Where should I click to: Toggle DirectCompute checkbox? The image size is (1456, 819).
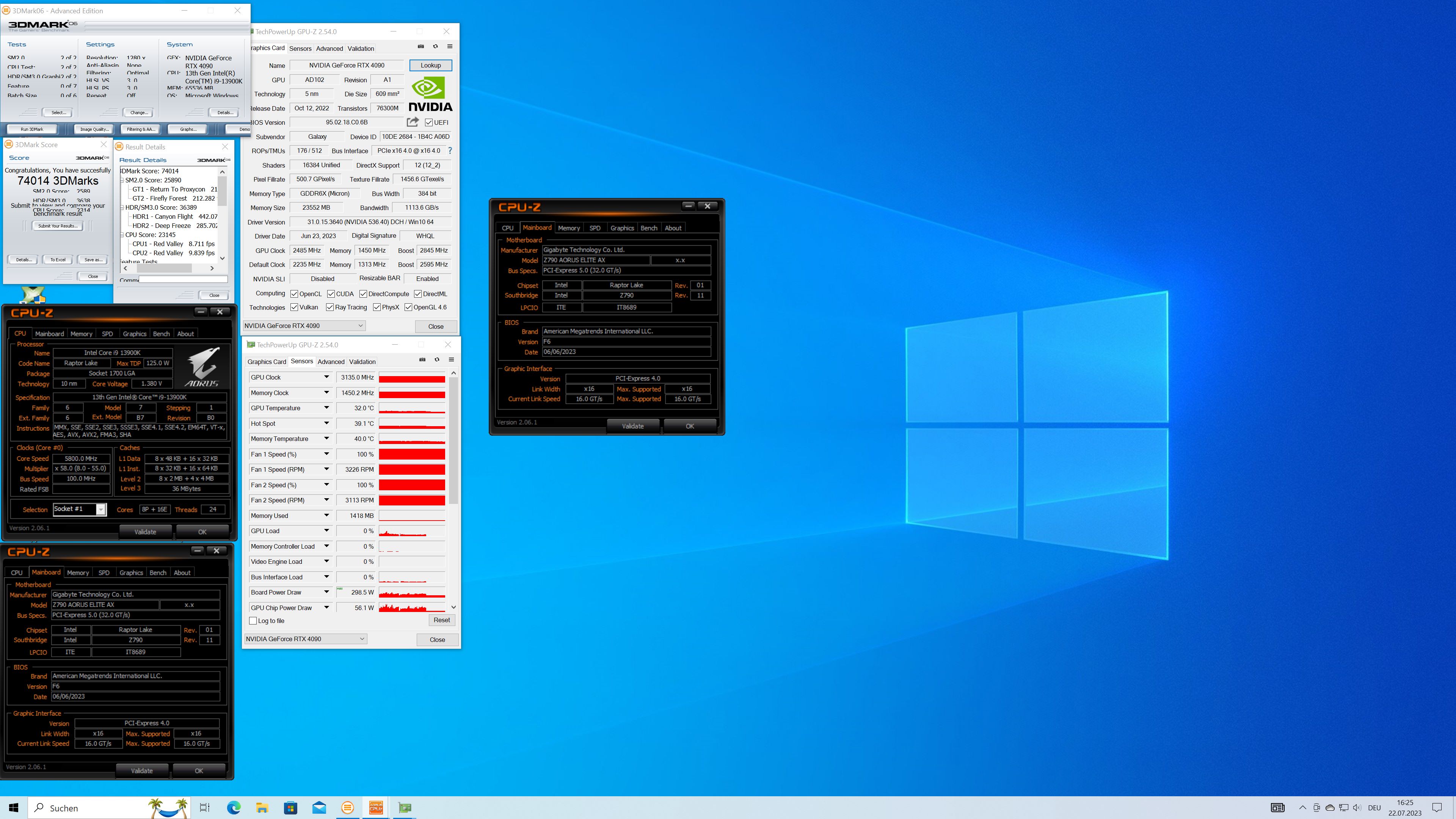pos(363,294)
